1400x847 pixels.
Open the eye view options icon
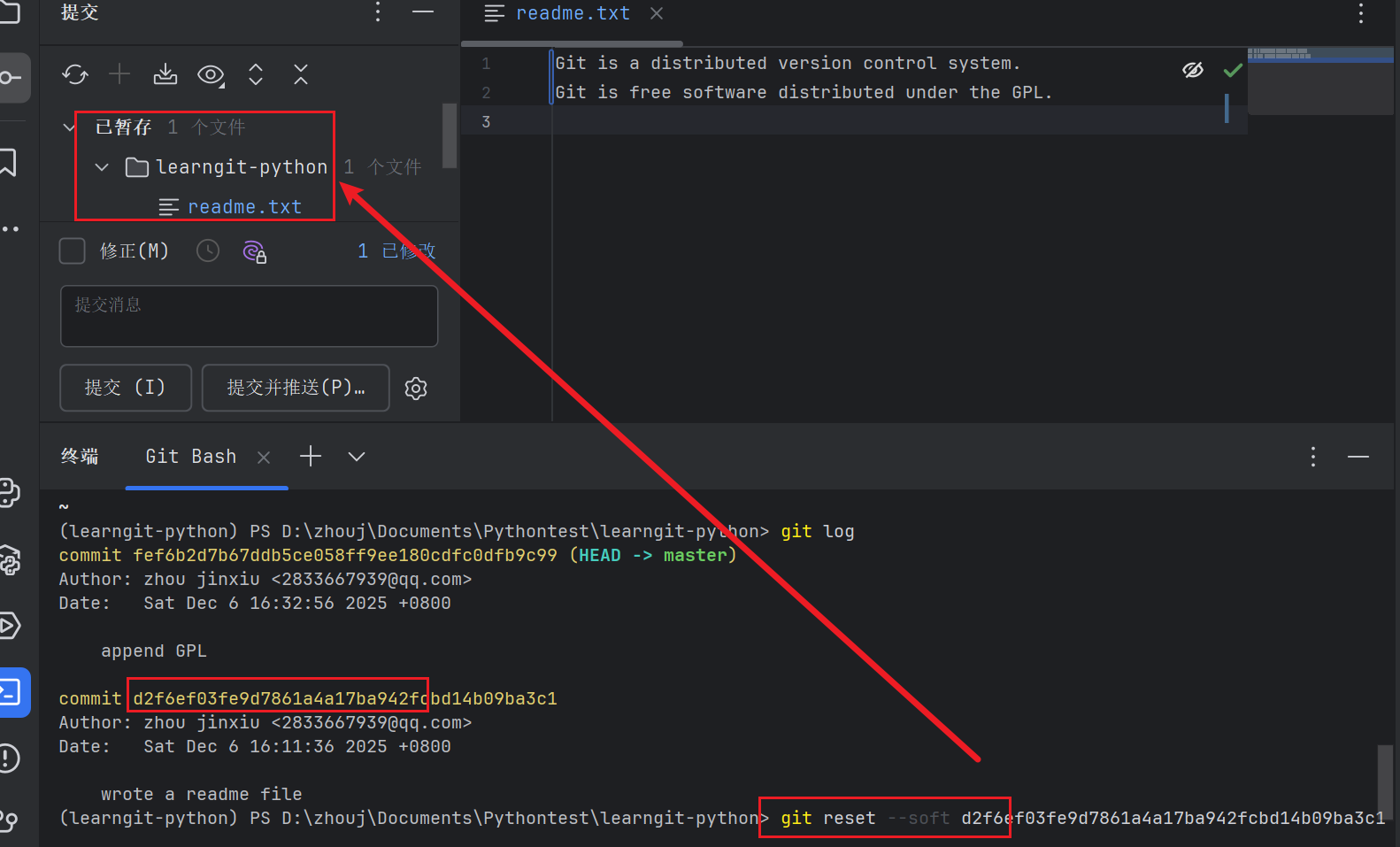pos(211,75)
